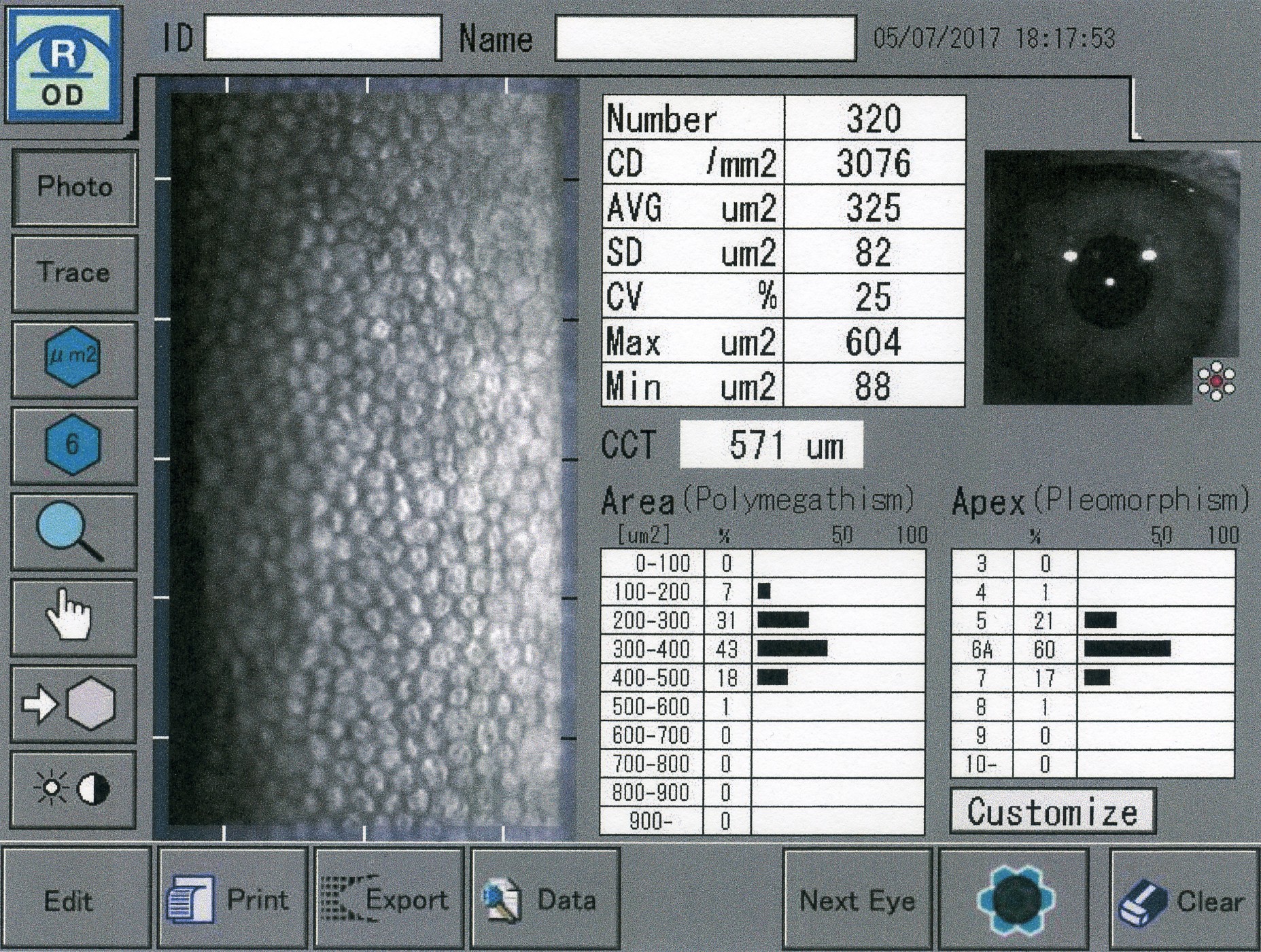Click the arrow-to-hexagon conversion icon
Viewport: 1261px width, 952px height.
pos(73,704)
